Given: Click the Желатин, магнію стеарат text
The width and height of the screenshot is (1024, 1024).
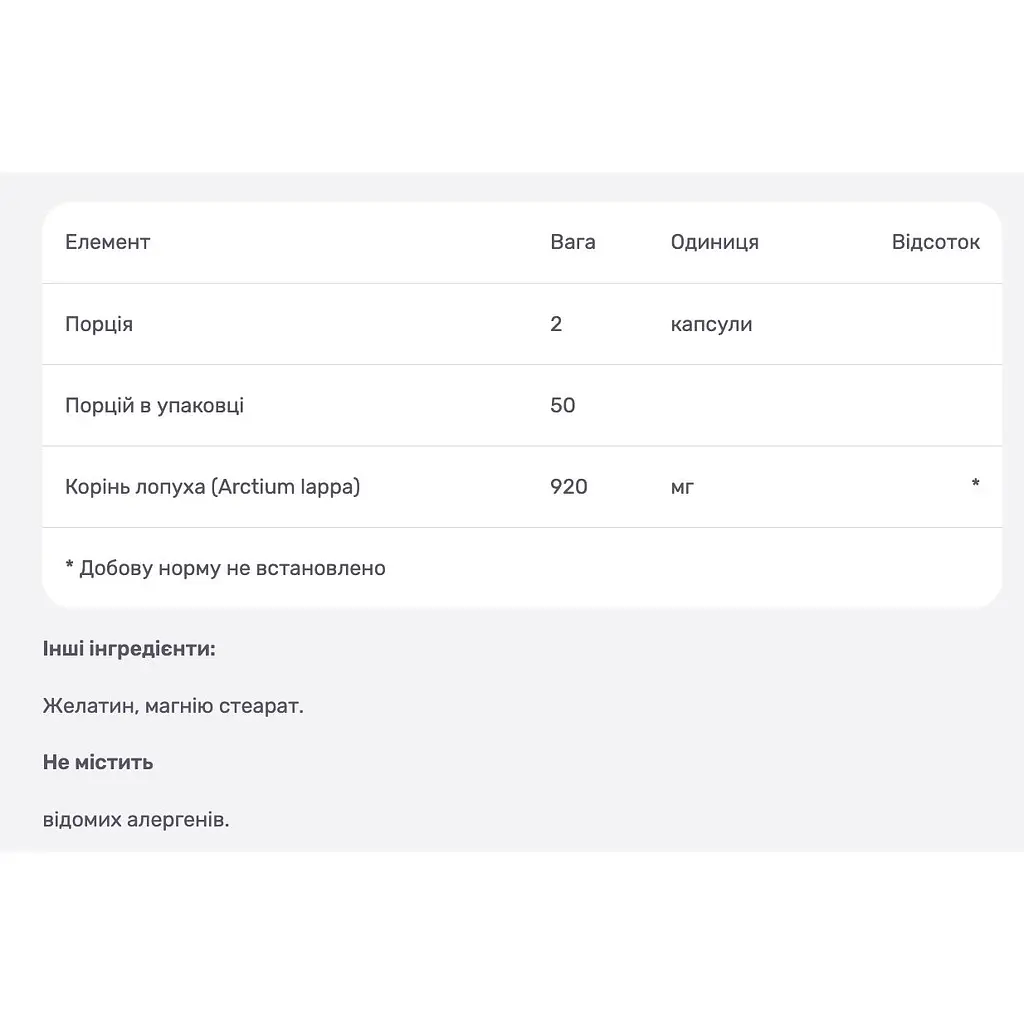Looking at the screenshot, I should click(x=173, y=706).
